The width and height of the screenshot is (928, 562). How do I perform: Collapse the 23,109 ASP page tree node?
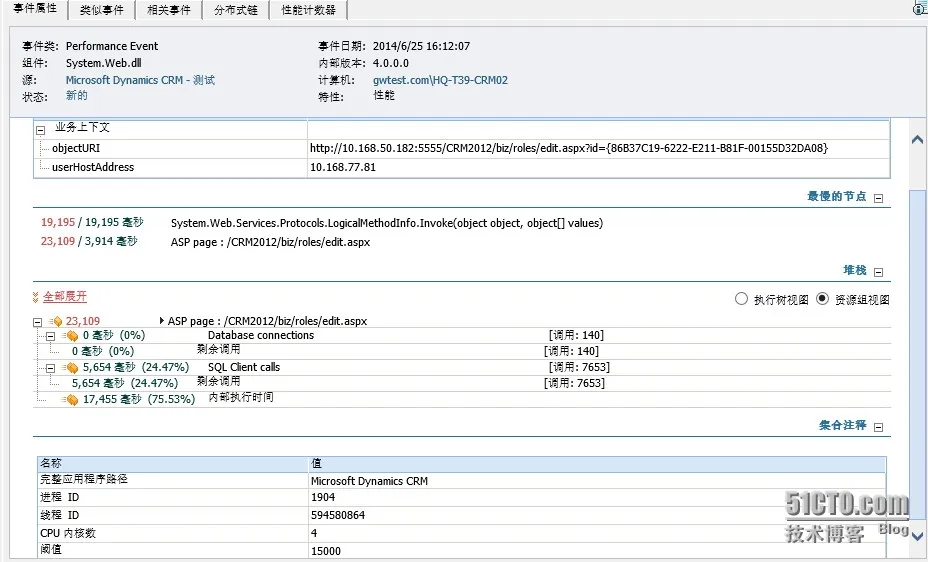click(37, 322)
